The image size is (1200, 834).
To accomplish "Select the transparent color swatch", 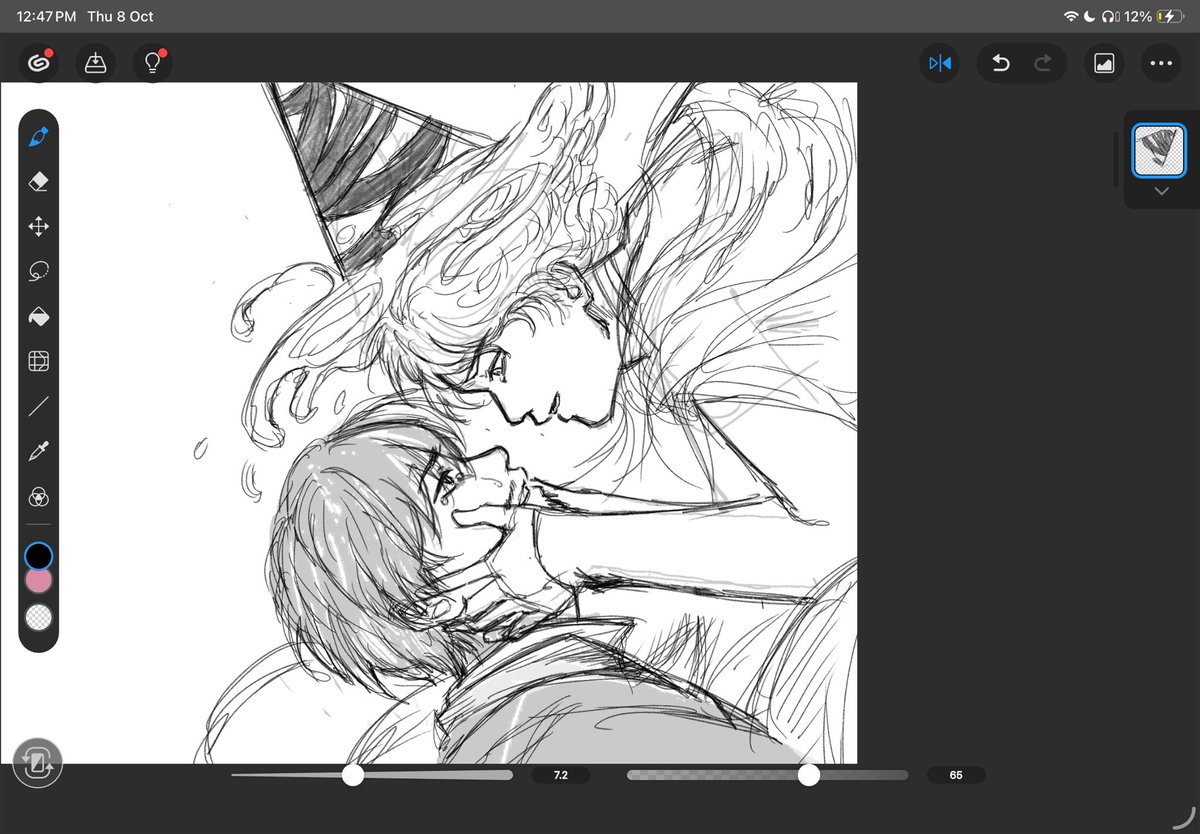I will [39, 617].
